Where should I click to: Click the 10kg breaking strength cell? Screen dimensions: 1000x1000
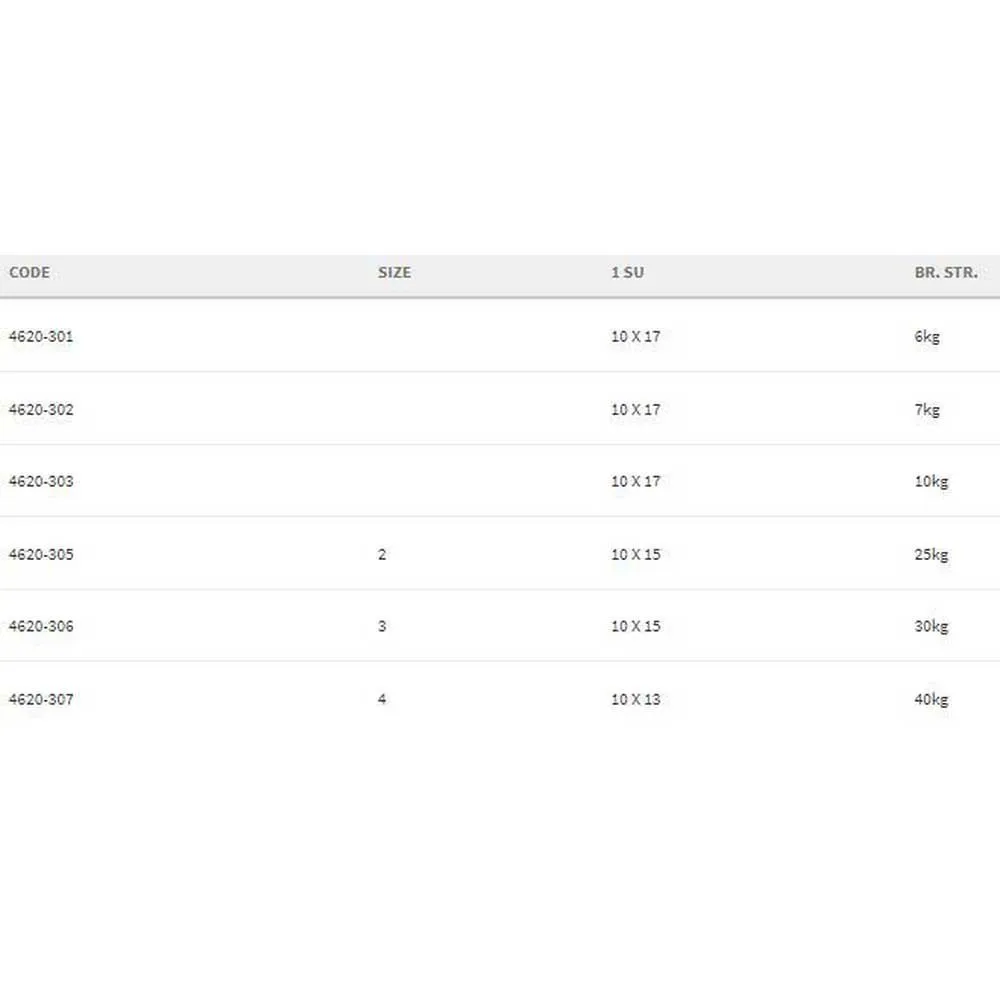click(931, 481)
